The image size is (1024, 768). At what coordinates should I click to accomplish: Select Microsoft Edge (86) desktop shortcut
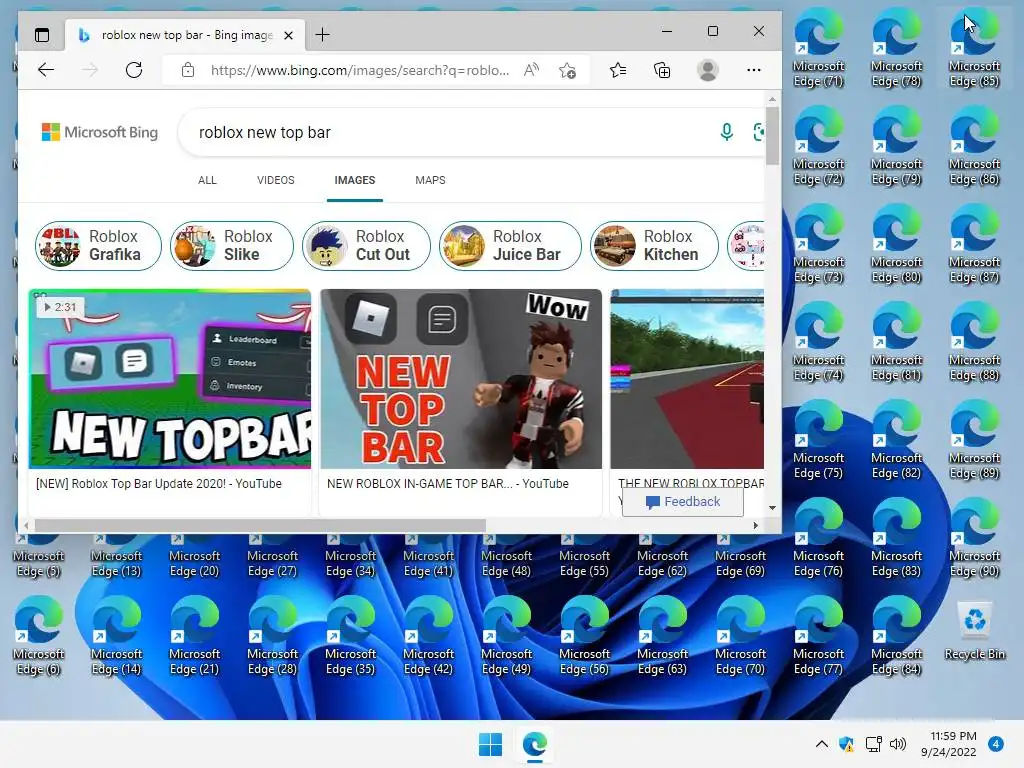point(974,146)
